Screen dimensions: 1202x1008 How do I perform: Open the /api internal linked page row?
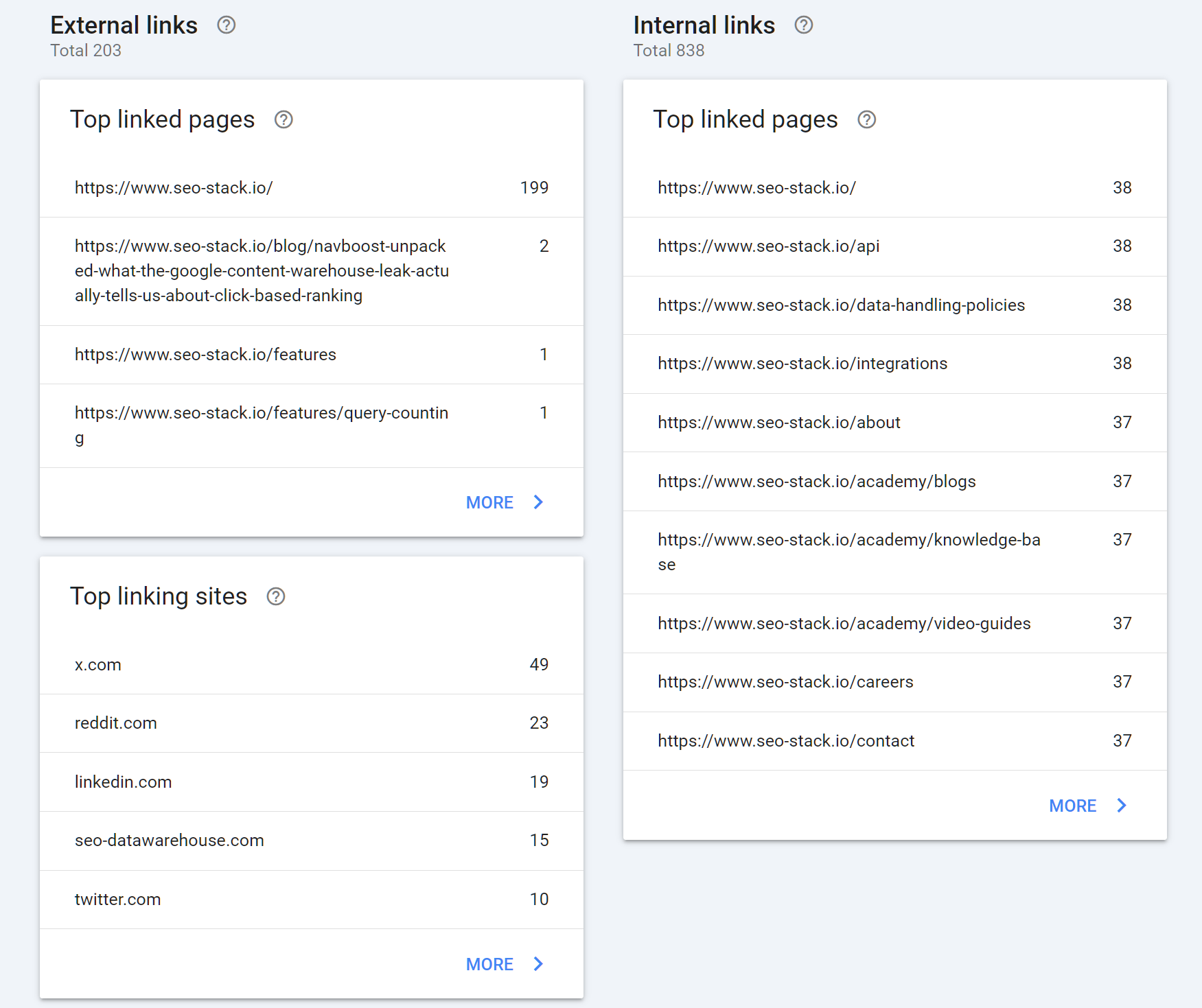point(894,246)
